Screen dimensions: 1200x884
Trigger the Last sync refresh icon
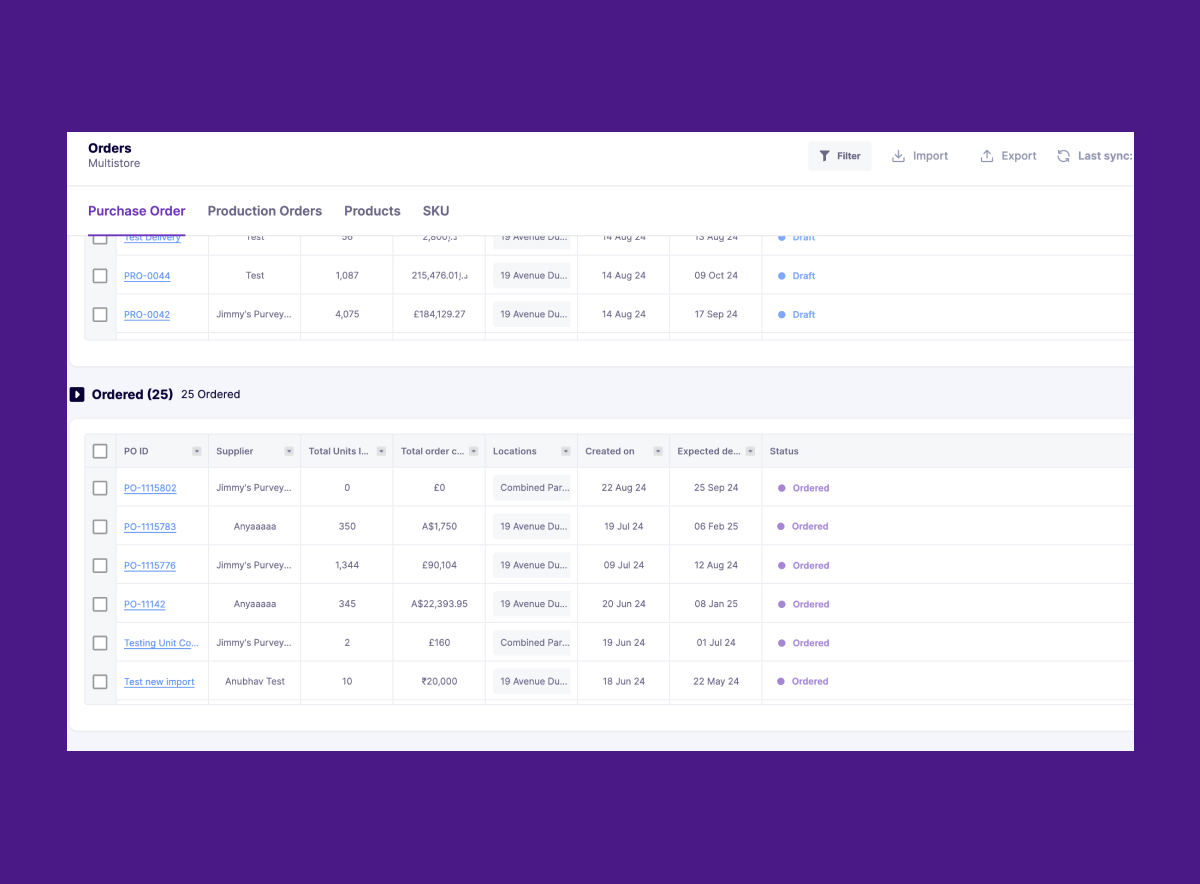pyautogui.click(x=1062, y=155)
